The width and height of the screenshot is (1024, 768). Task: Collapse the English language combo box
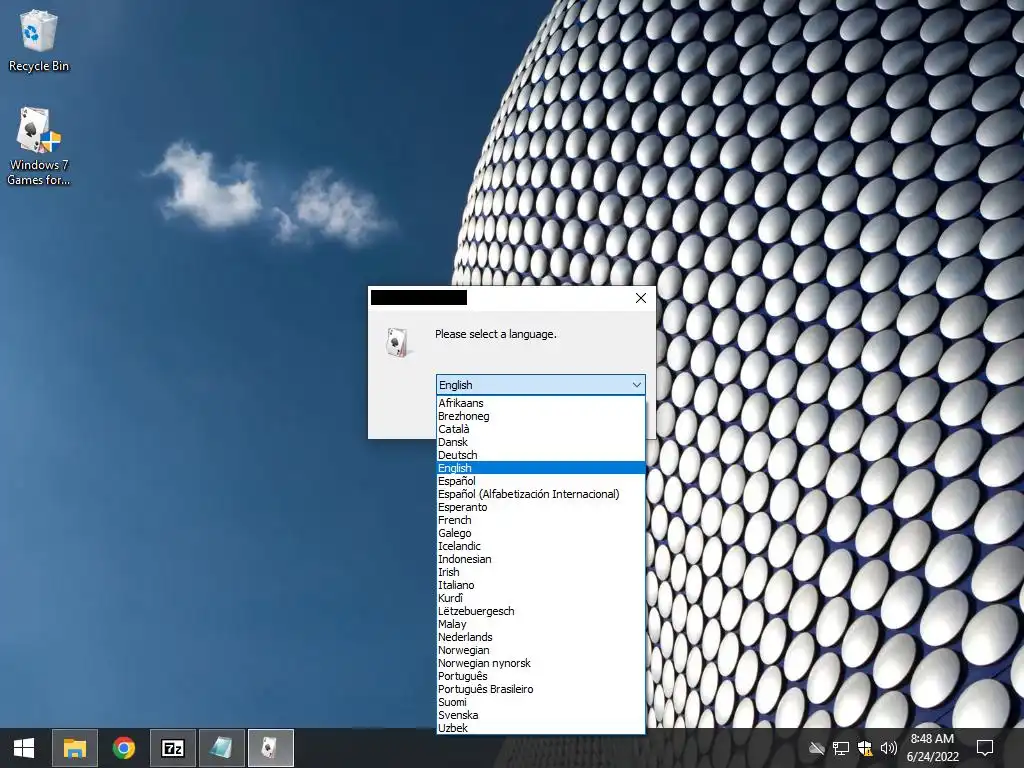[541, 385]
